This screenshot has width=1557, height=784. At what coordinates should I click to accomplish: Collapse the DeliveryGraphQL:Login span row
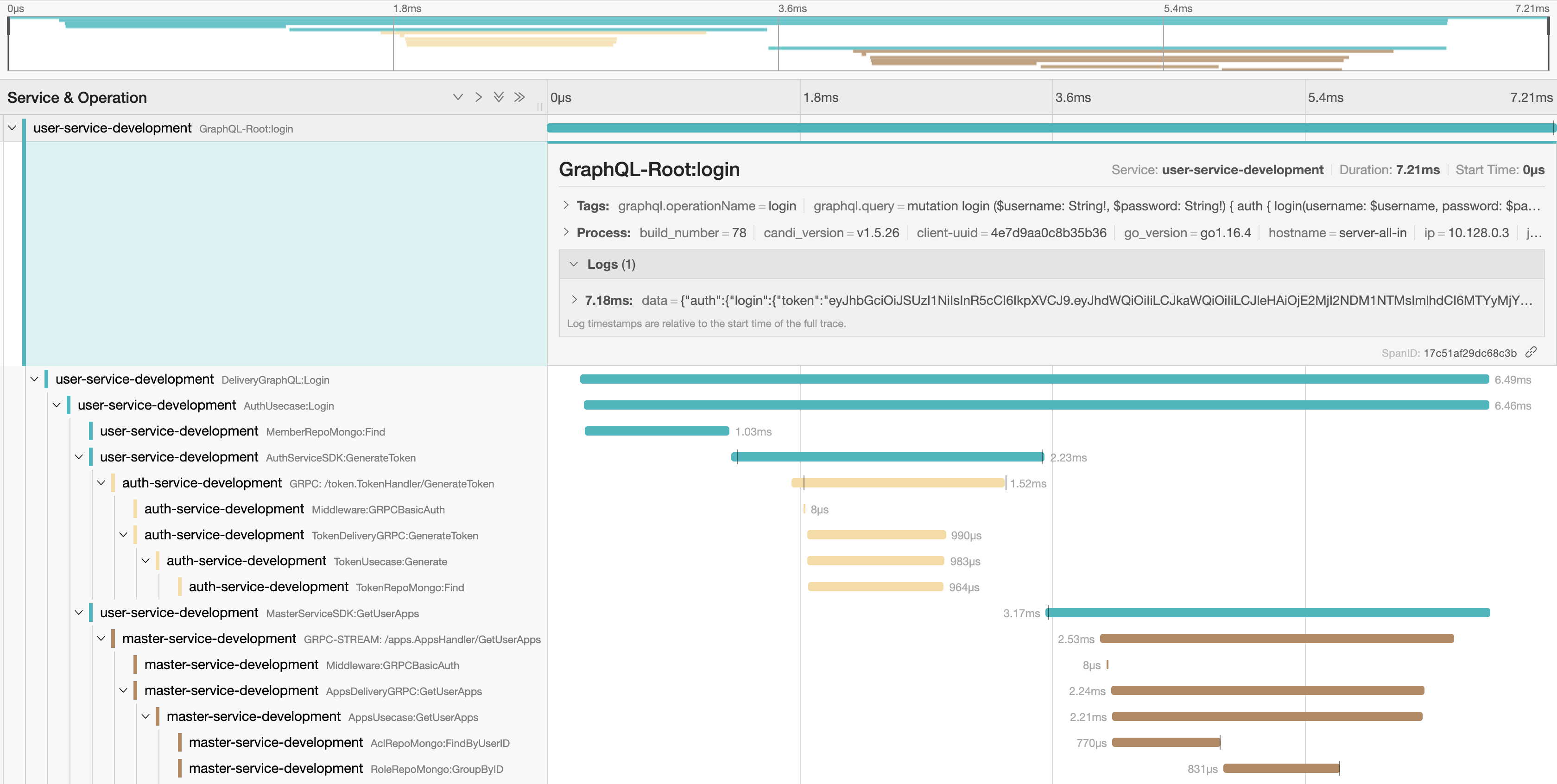pos(34,379)
